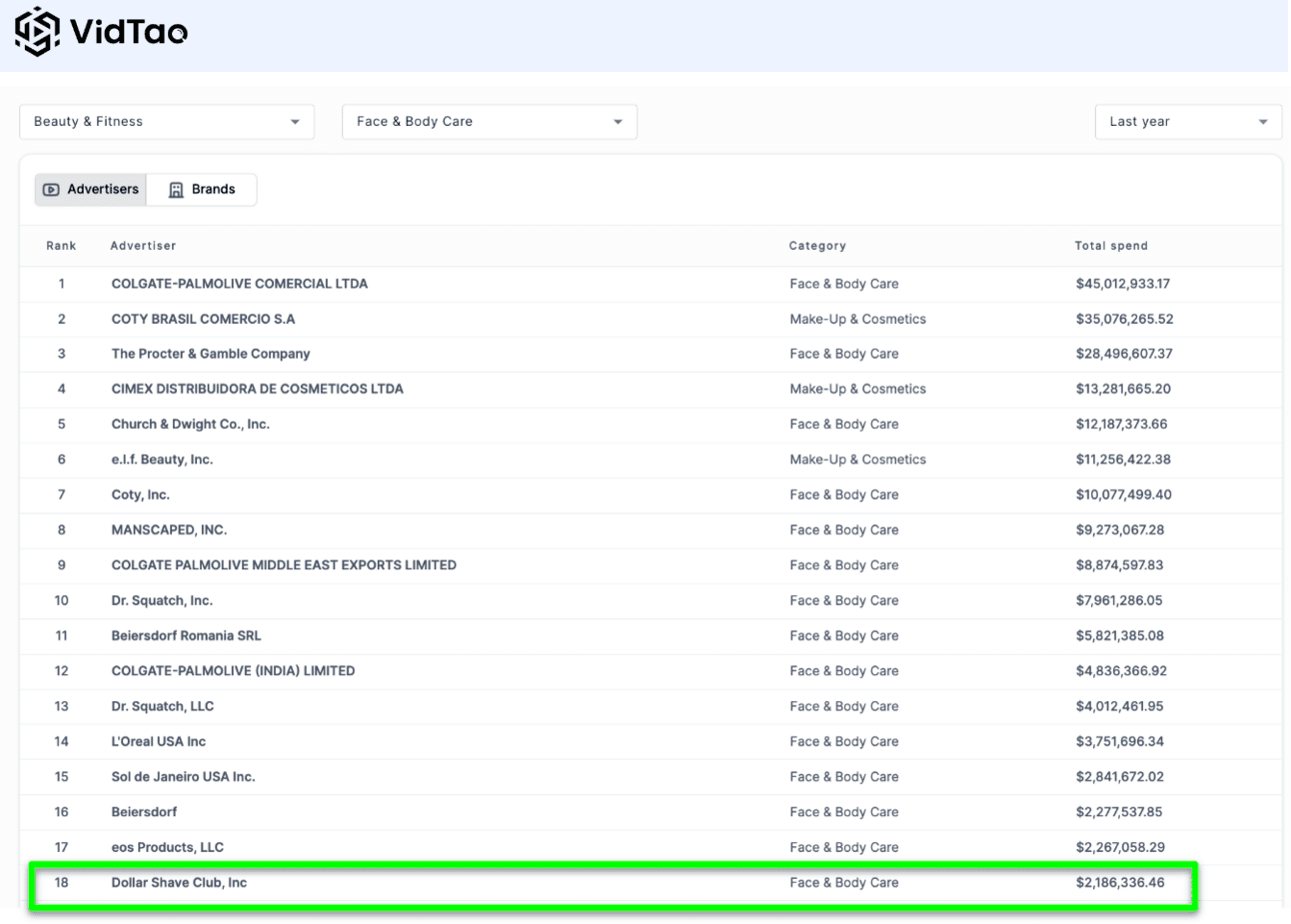Open COLGATE PALMOLIVE MIDDLE EAST EXPORTS LIMITED
This screenshot has height=924, width=1291.
(x=284, y=565)
